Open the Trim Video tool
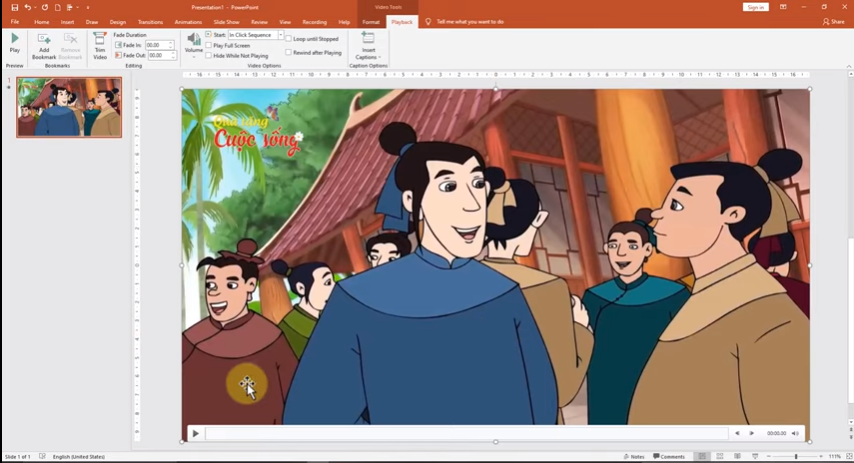Screen dimensions: 854x463 click(100, 46)
